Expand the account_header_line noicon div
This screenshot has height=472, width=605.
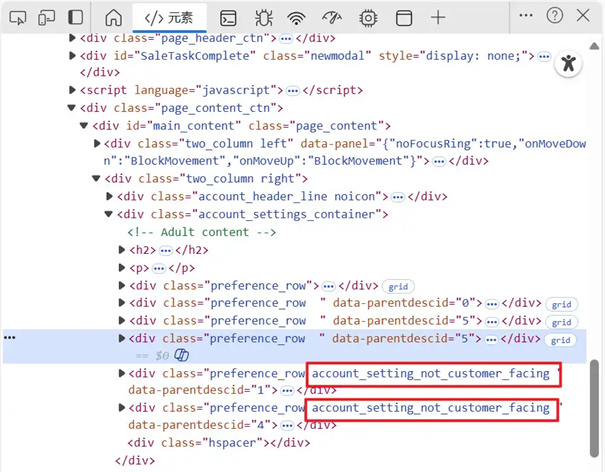pyautogui.click(x=110, y=196)
